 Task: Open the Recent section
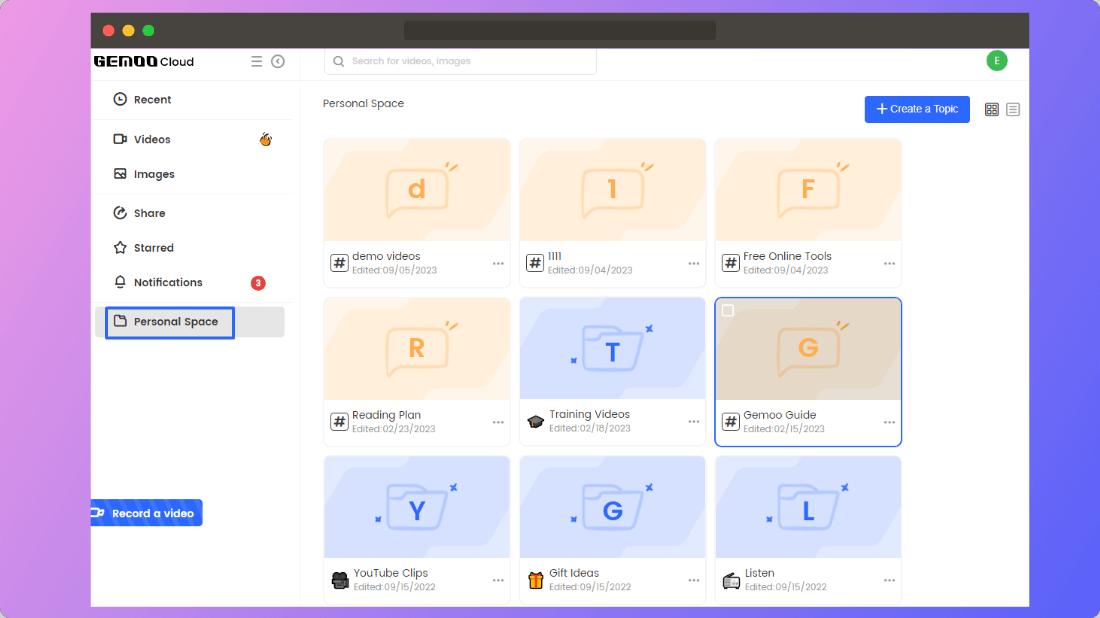coord(152,100)
